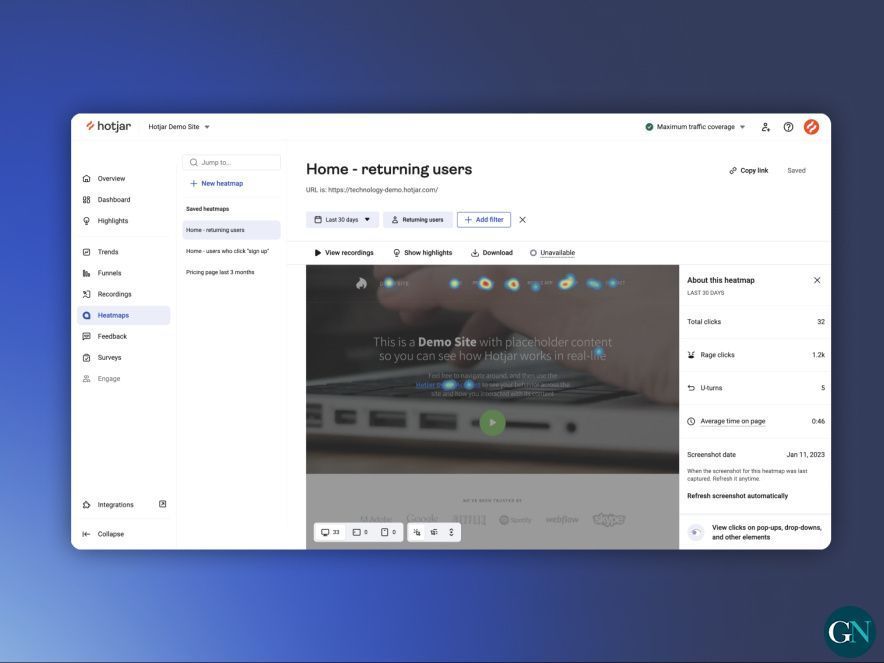
Task: Select Heatmaps in the sidebar
Action: [x=123, y=316]
